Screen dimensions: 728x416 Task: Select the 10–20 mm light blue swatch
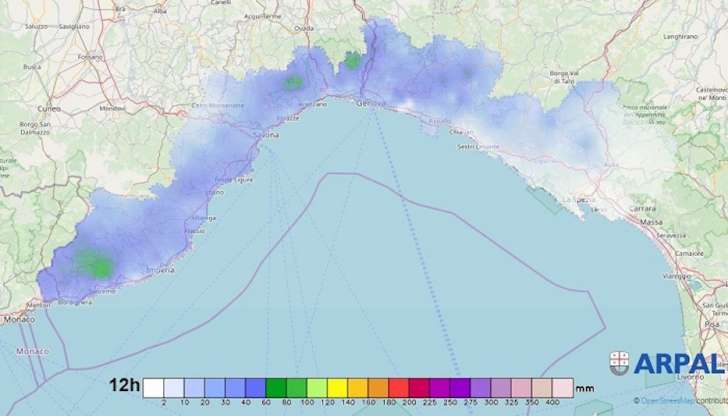[194, 388]
